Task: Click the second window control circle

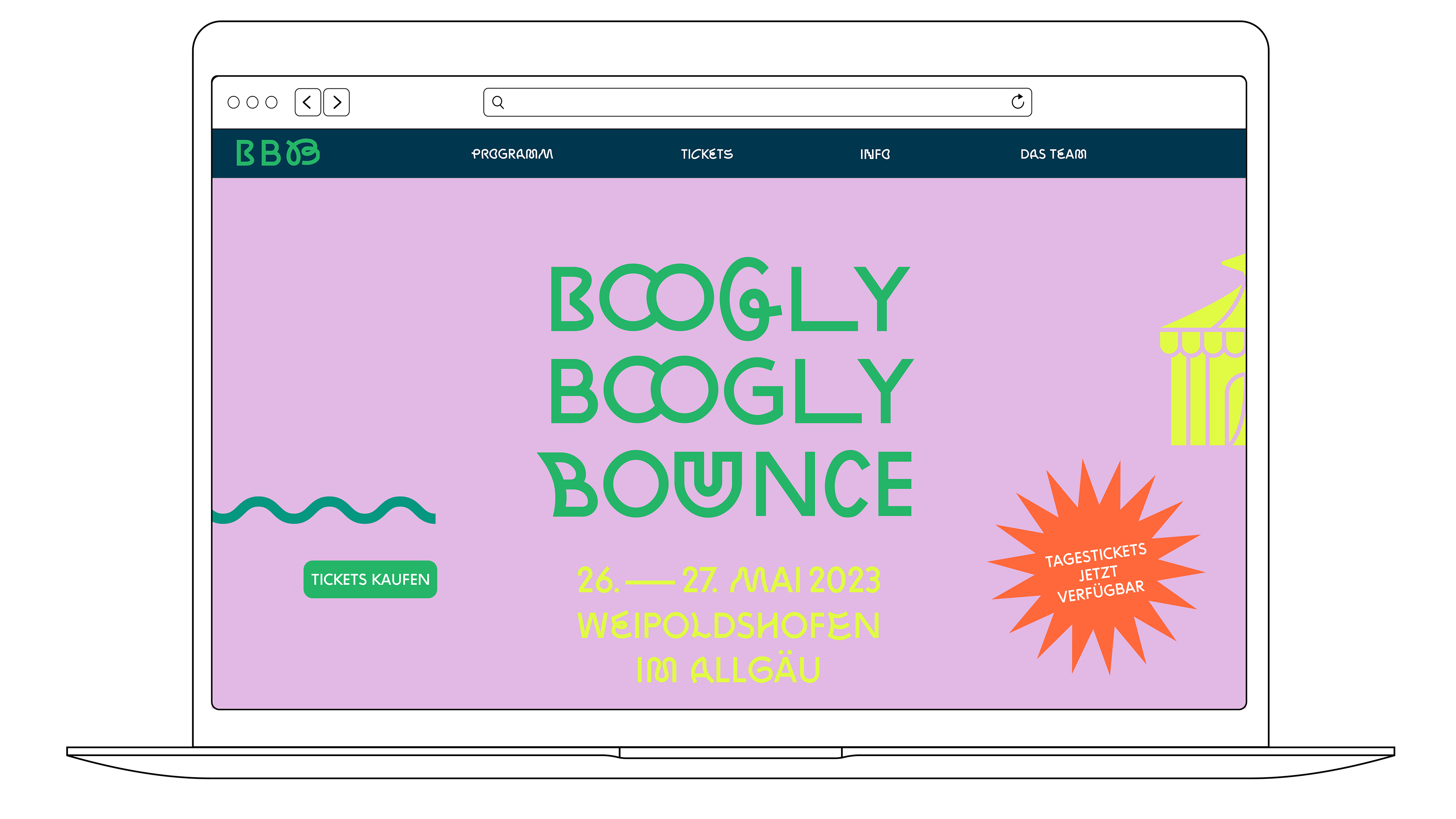Action: point(253,102)
